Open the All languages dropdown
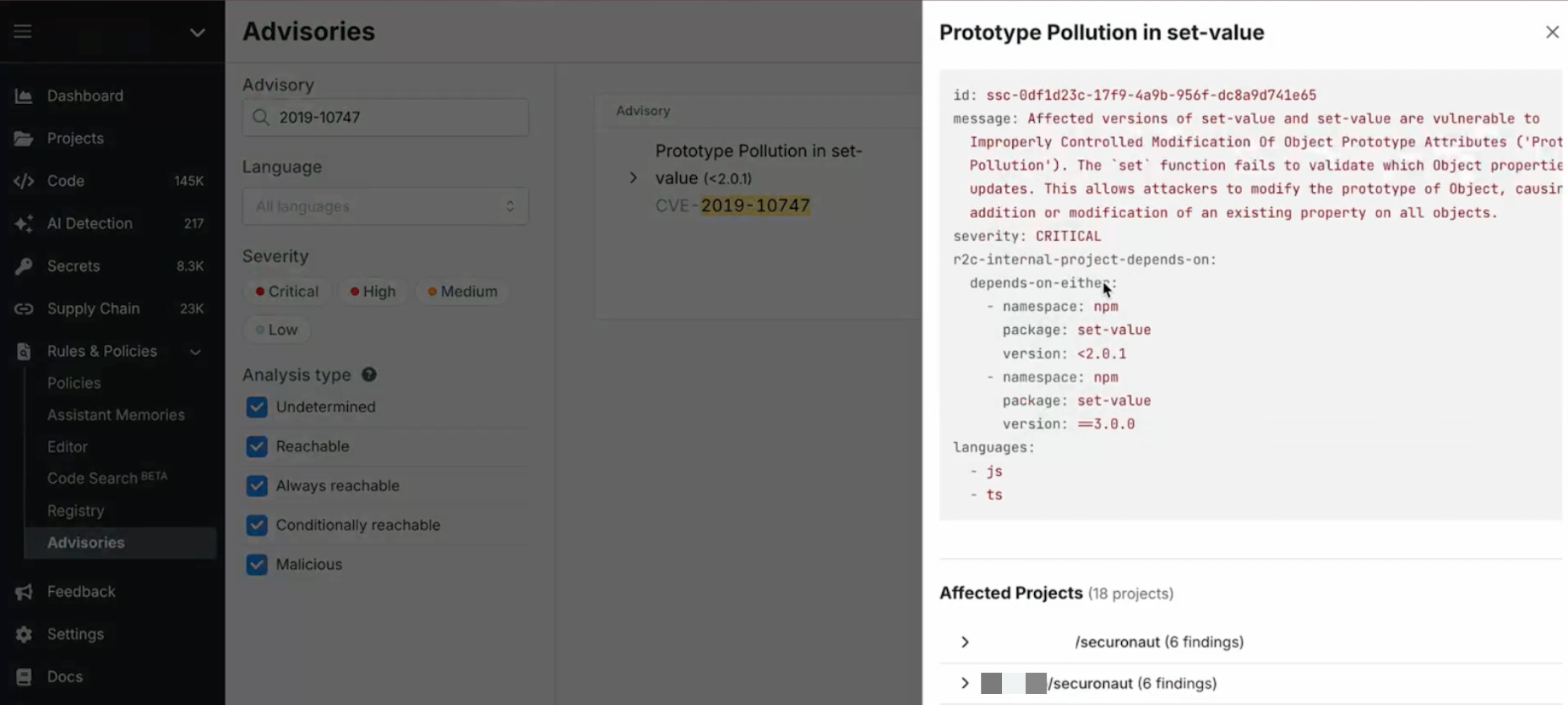The height and width of the screenshot is (705, 1568). [x=385, y=206]
